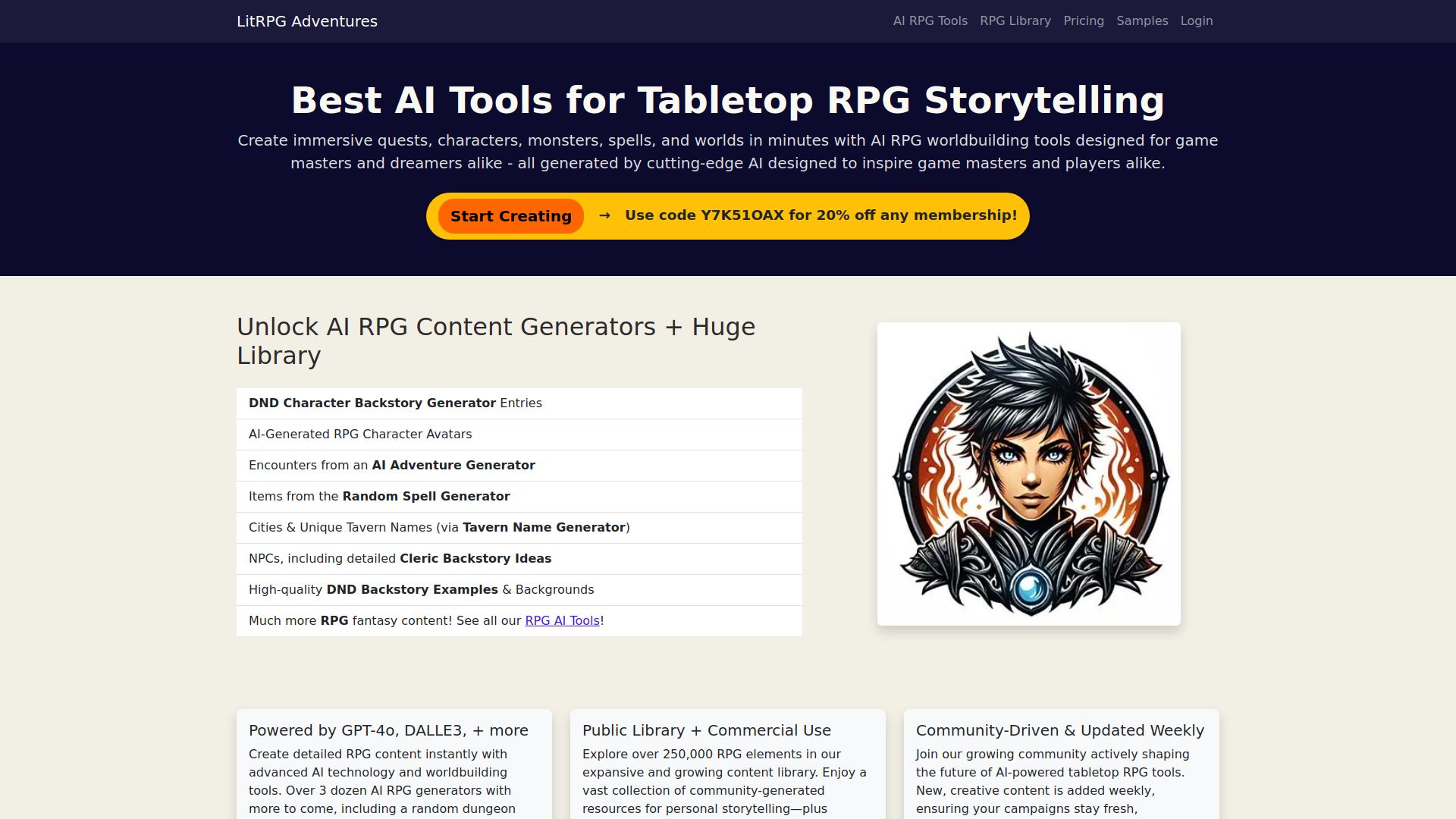Open the AI RPG Tools menu item
Viewport: 1456px width, 819px height.
[930, 20]
